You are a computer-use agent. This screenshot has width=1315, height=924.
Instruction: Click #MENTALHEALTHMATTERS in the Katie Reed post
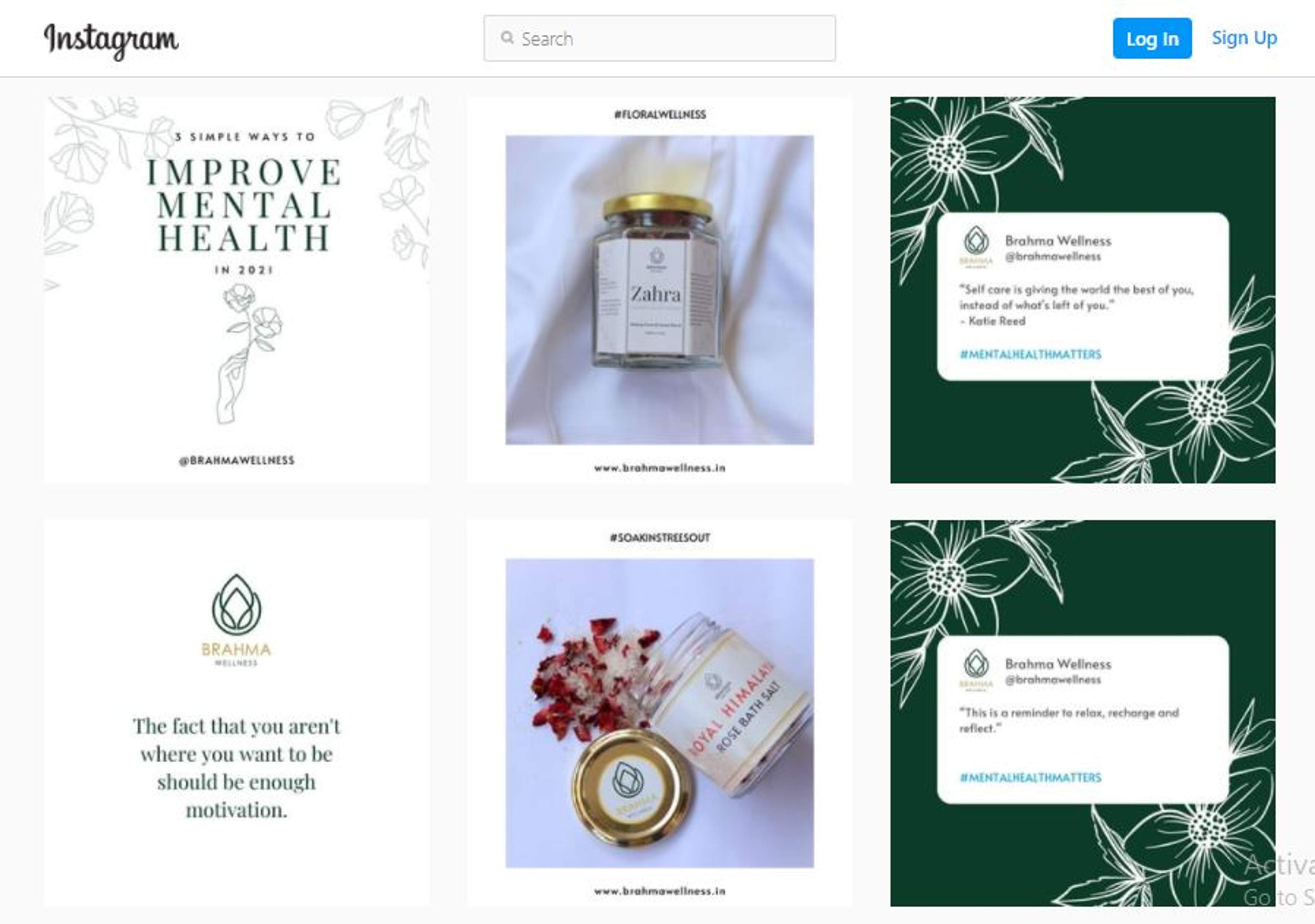tap(1030, 354)
